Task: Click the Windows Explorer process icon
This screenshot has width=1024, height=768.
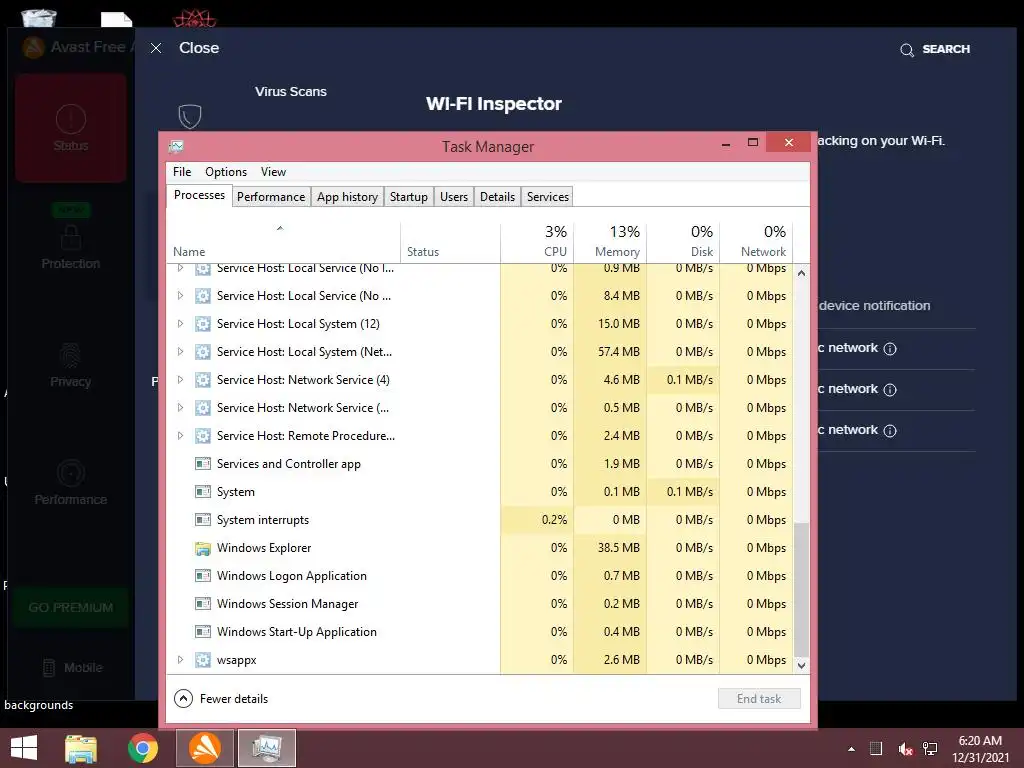Action: pyautogui.click(x=203, y=548)
